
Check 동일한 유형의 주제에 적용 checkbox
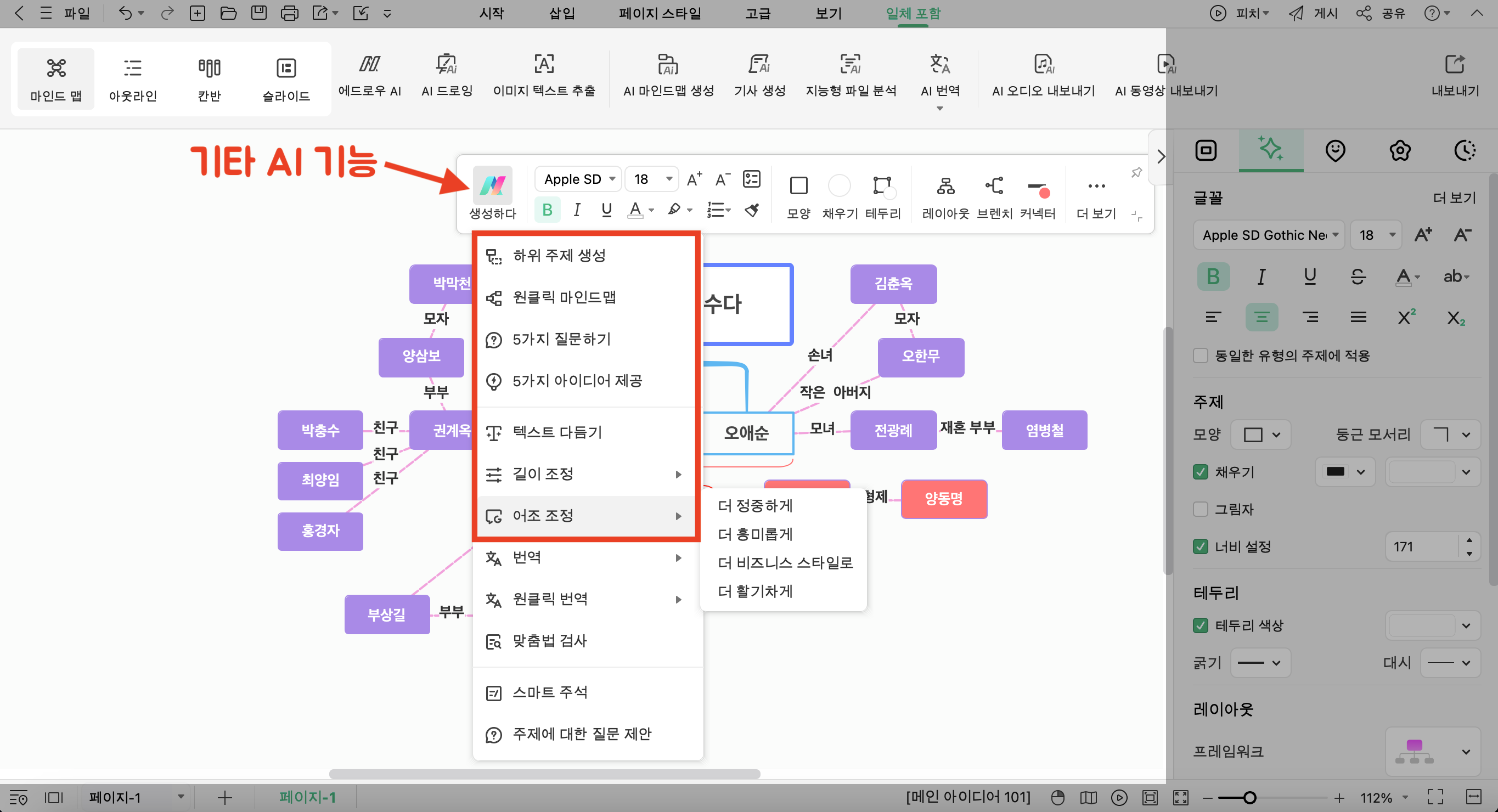pos(1201,356)
